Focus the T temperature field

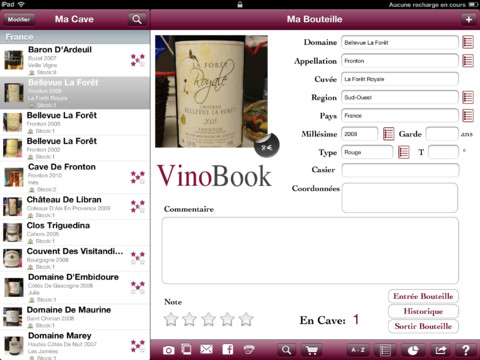click(x=443, y=152)
